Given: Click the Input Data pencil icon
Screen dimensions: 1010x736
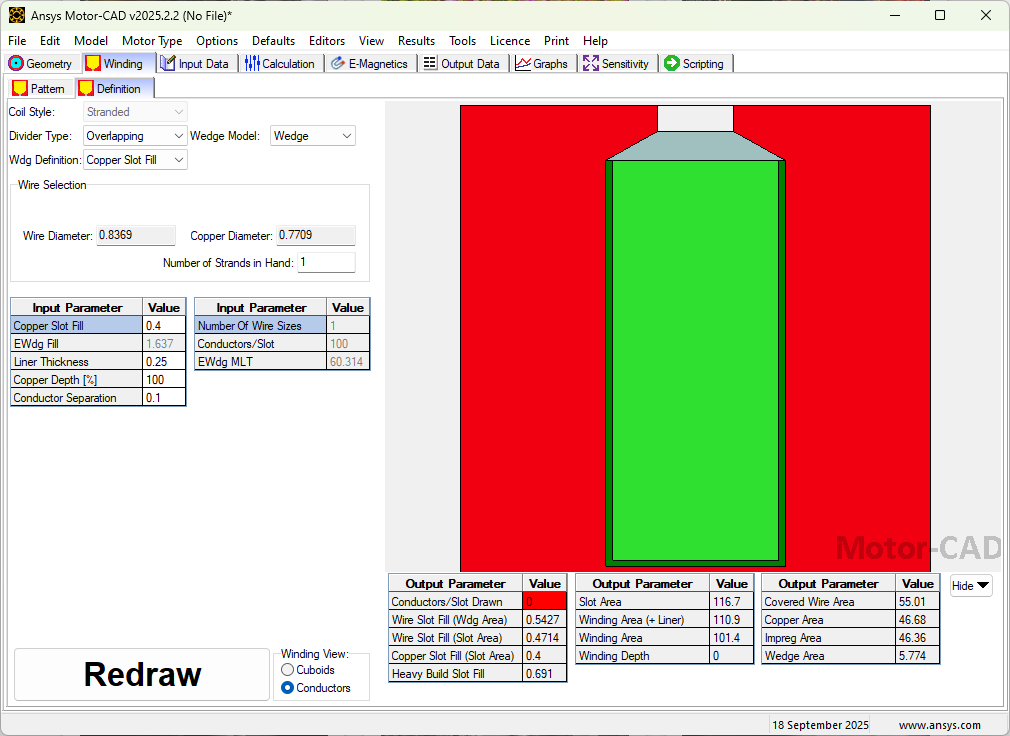Looking at the screenshot, I should point(168,64).
